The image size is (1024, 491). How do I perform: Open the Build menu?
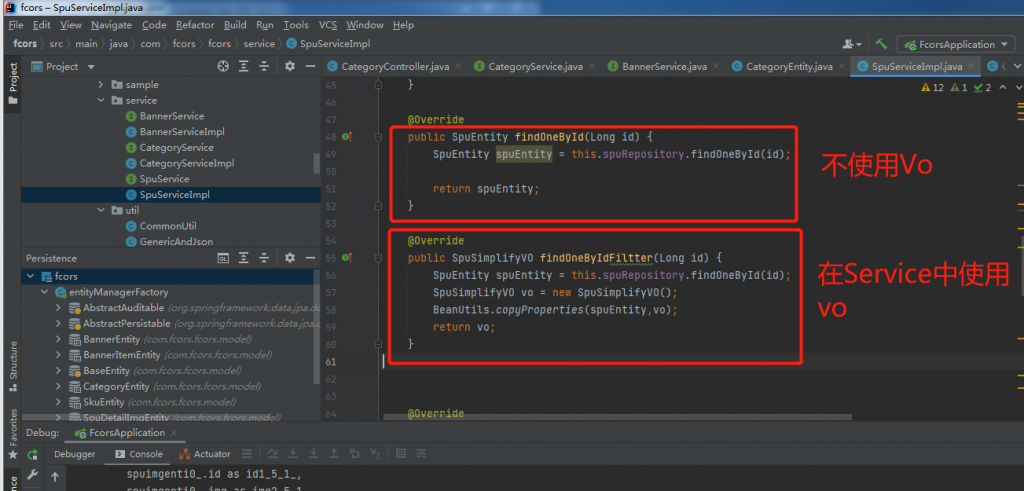point(235,25)
